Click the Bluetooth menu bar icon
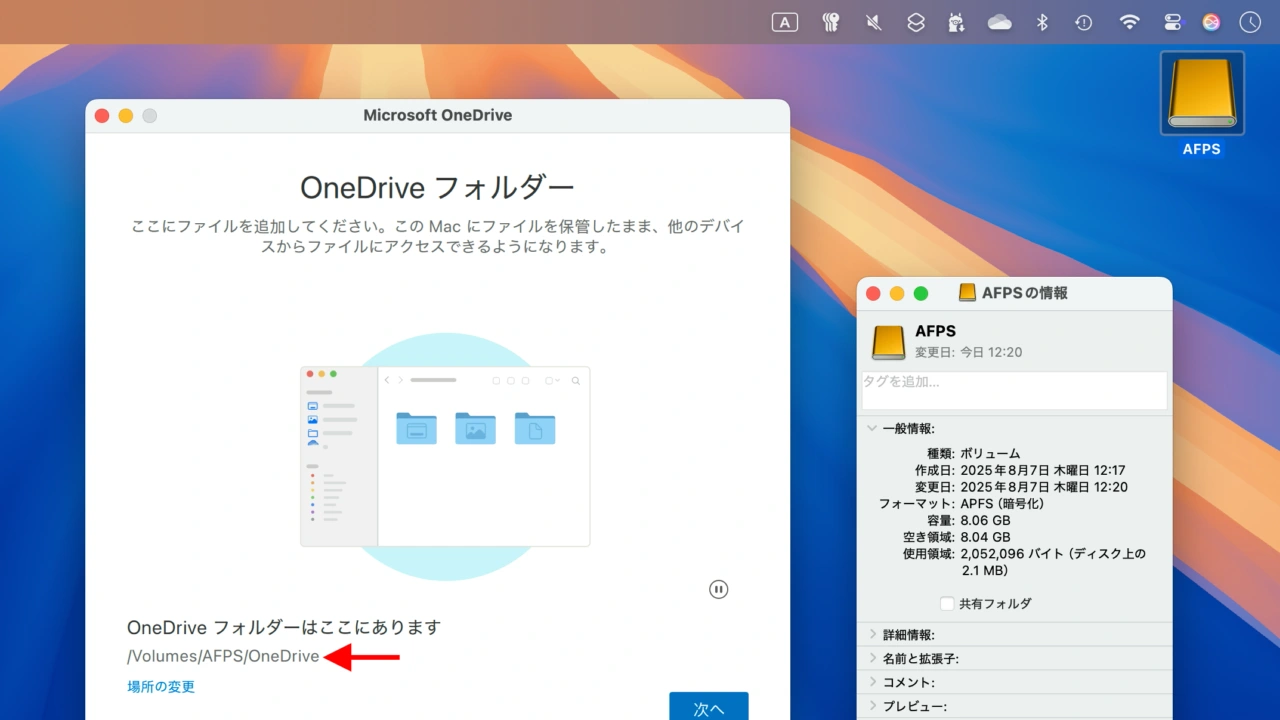 click(x=1042, y=22)
